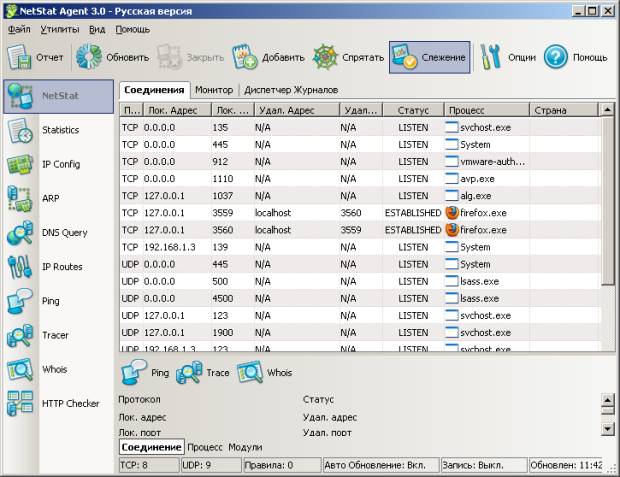
Task: Click Whois icon below connections list
Action: pos(250,372)
